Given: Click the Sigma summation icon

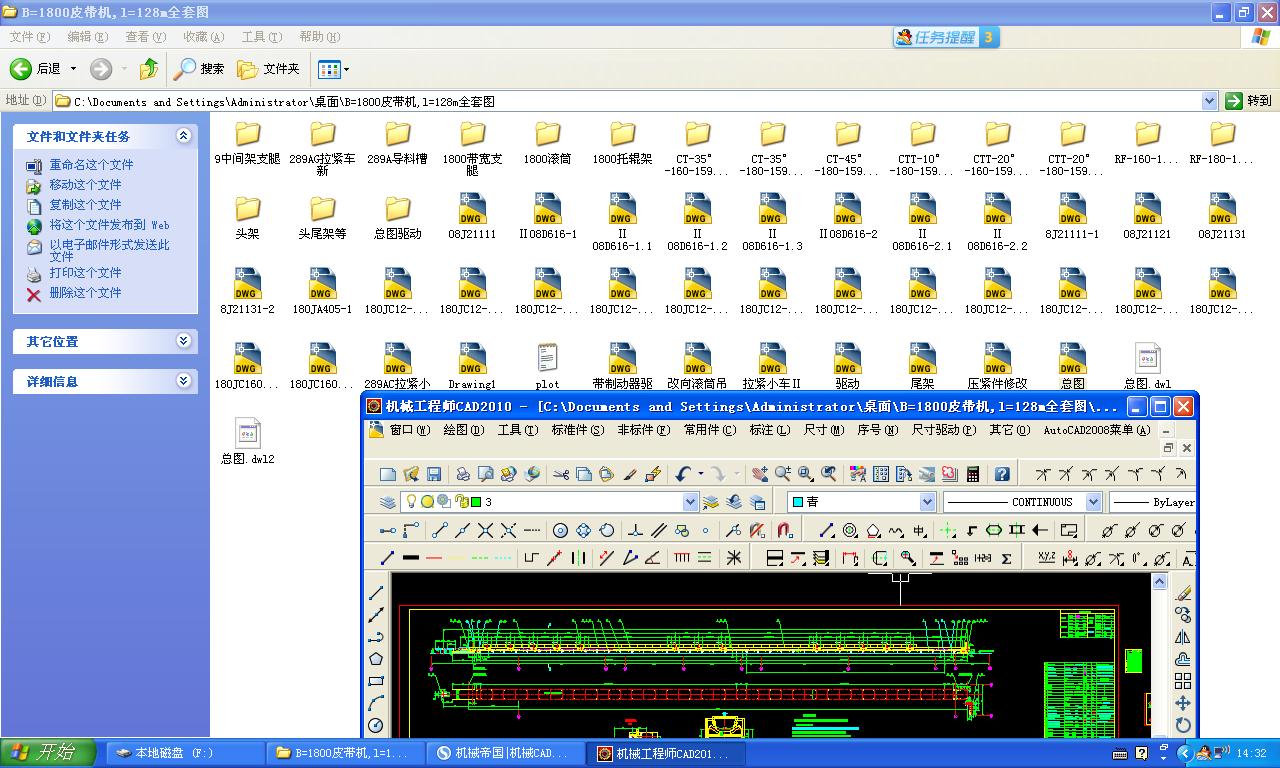Looking at the screenshot, I should 1006,558.
